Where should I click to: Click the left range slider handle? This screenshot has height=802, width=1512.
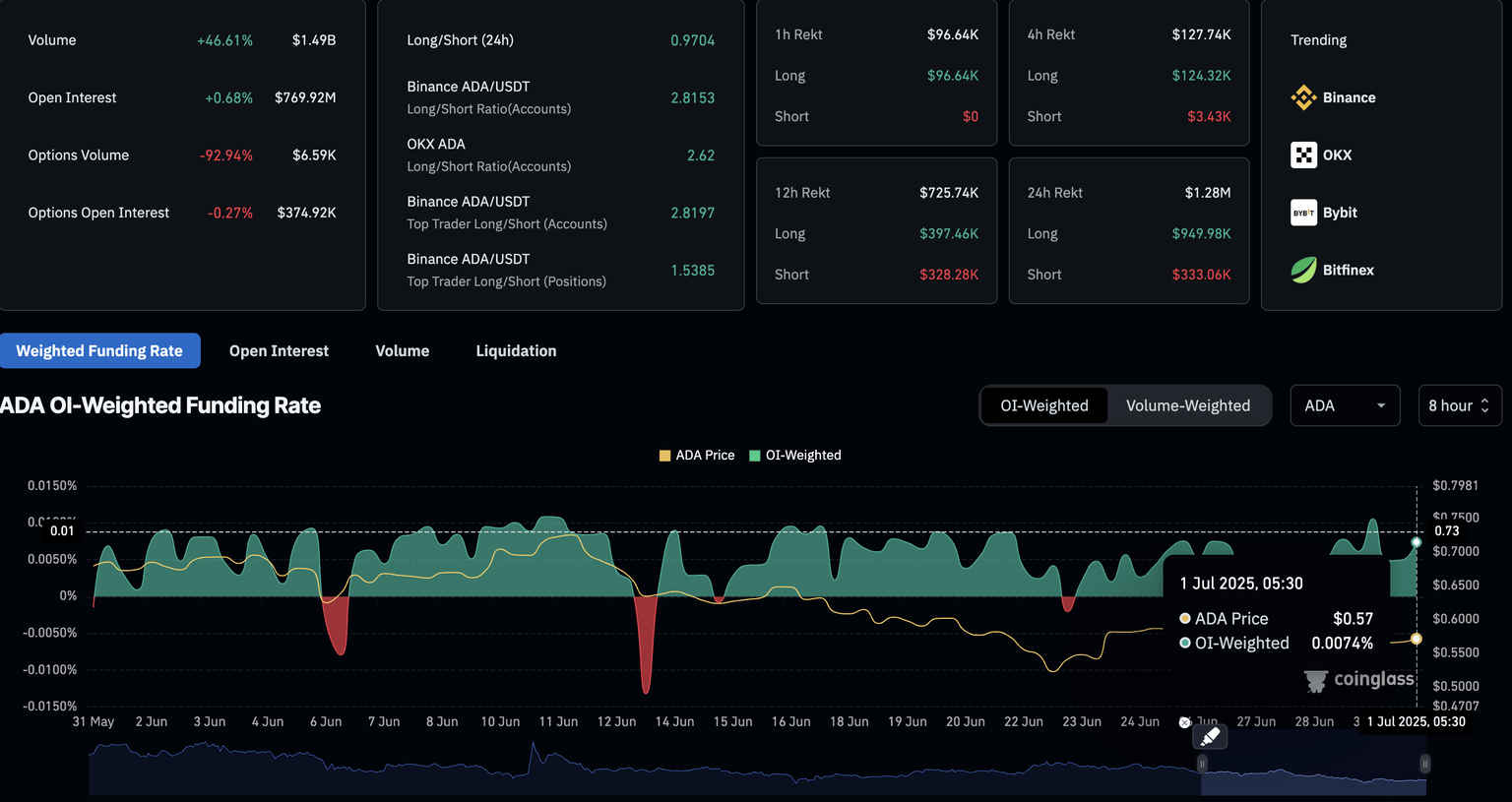[1202, 764]
